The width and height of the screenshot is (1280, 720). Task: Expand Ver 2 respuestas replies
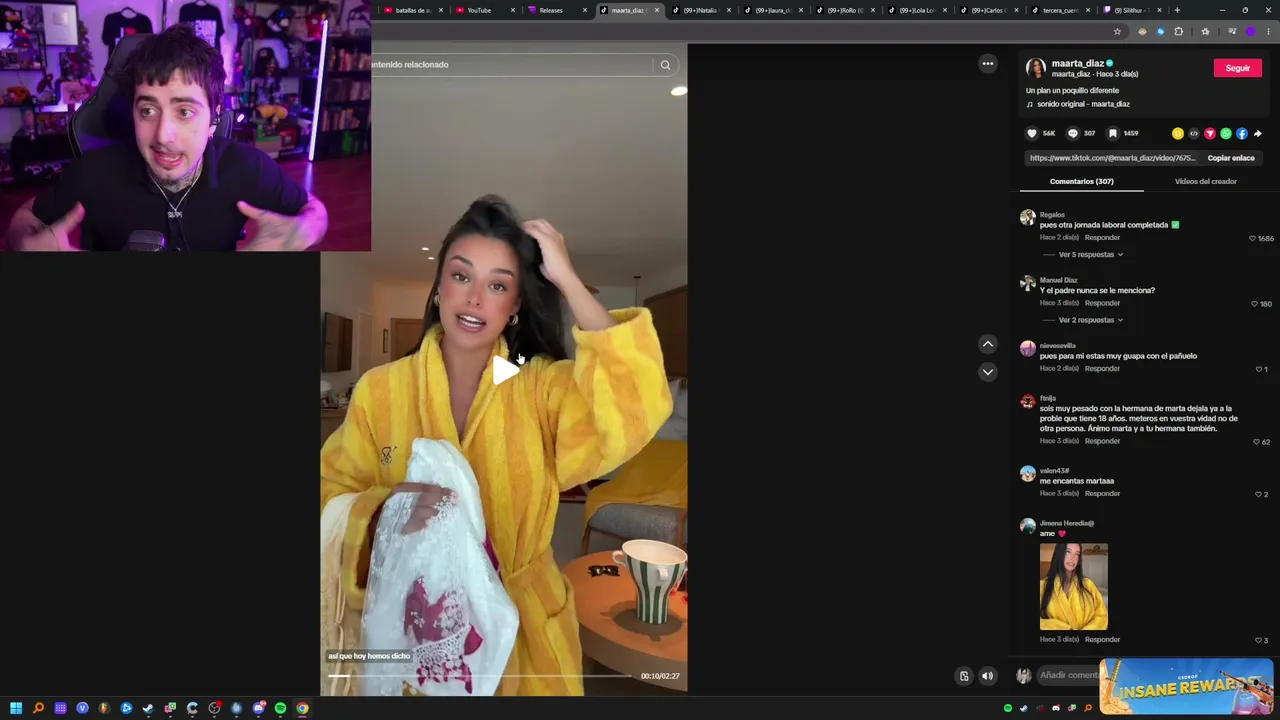pos(1091,320)
